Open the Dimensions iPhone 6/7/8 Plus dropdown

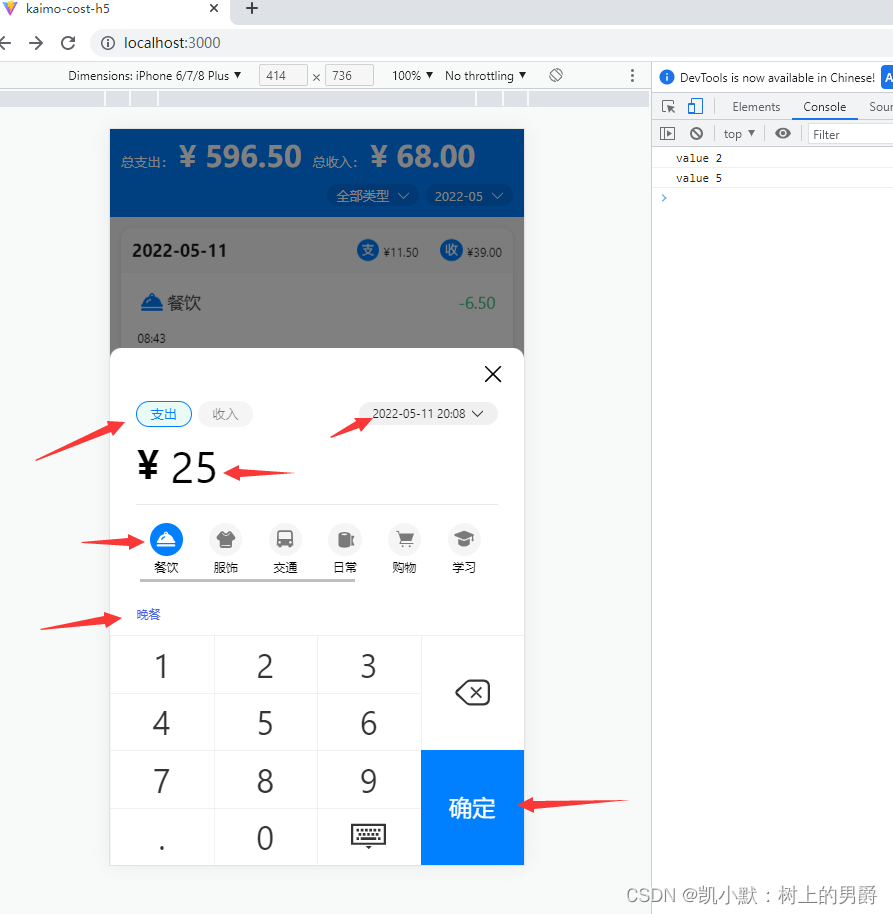pos(154,75)
